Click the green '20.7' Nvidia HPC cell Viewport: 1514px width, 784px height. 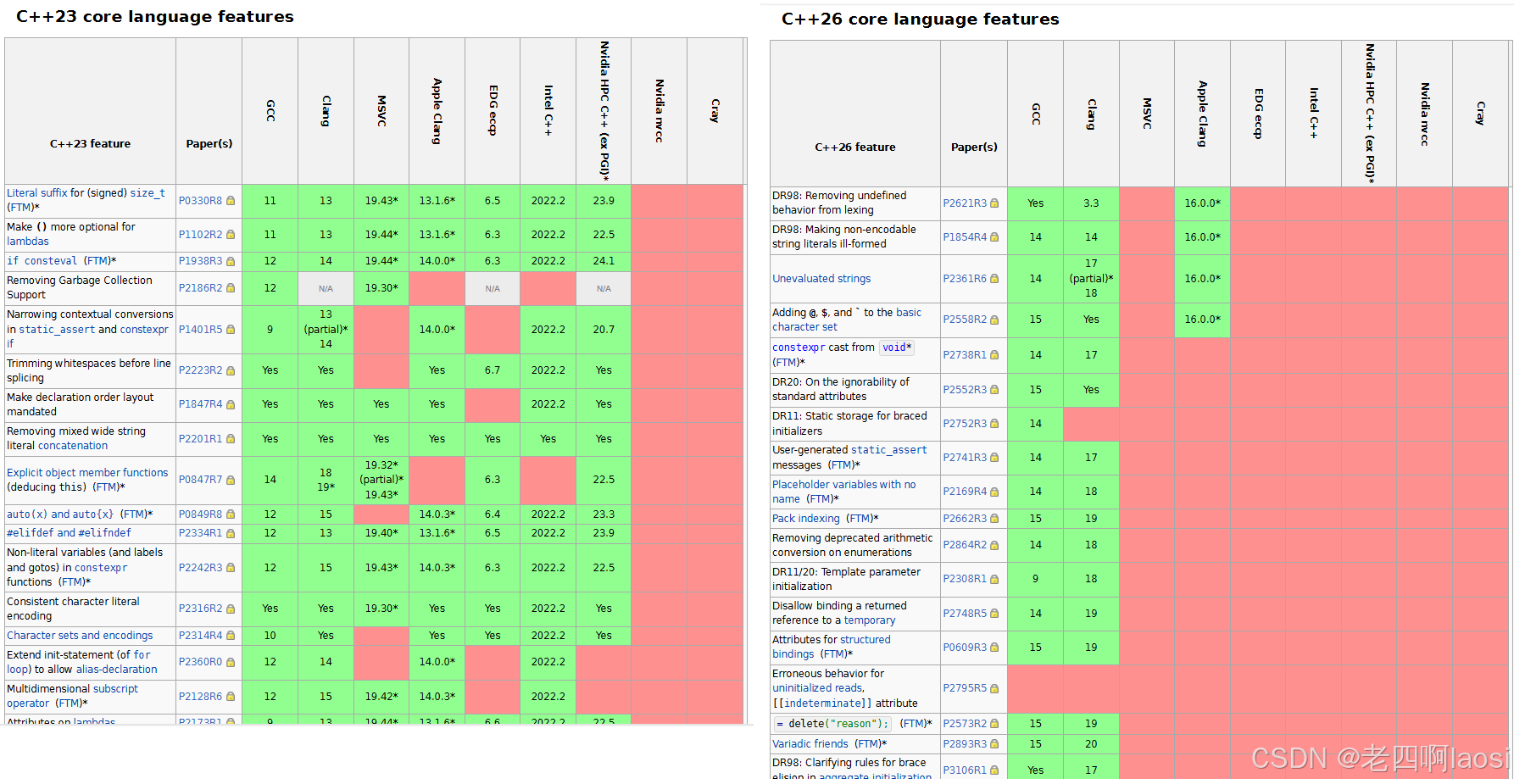click(x=604, y=330)
